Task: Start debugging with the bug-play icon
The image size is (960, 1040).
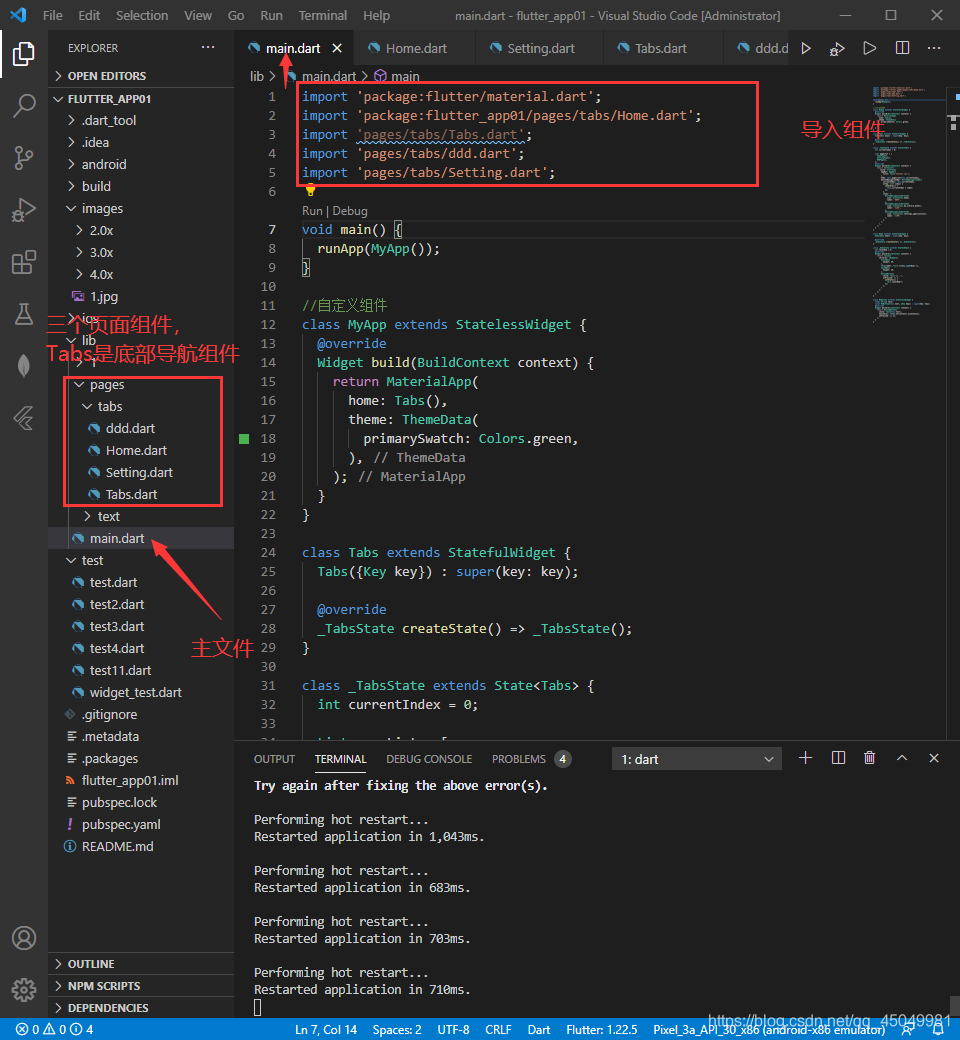Action: coord(837,48)
